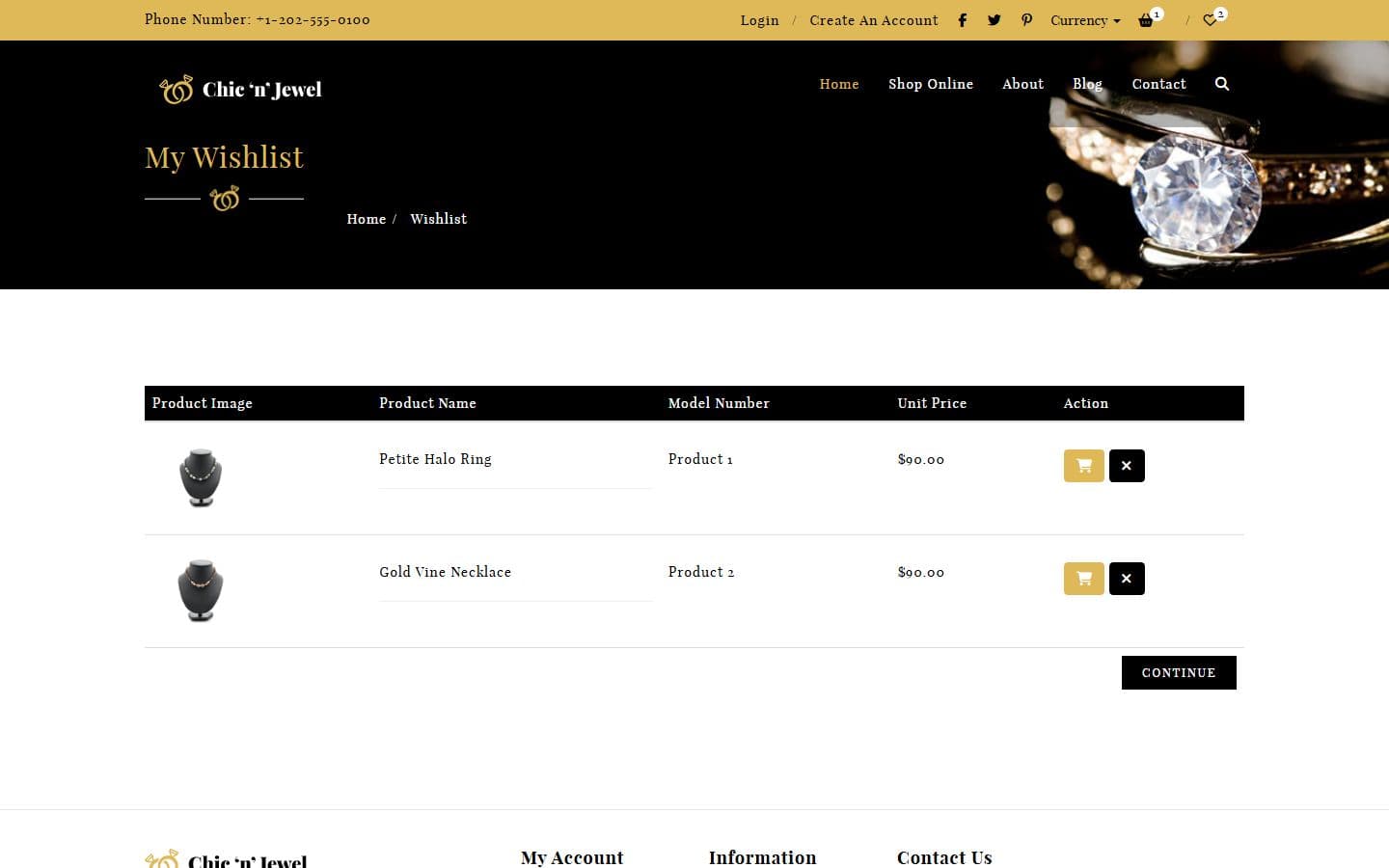Image resolution: width=1389 pixels, height=868 pixels.
Task: Go to Home in main navigation
Action: pyautogui.click(x=839, y=84)
